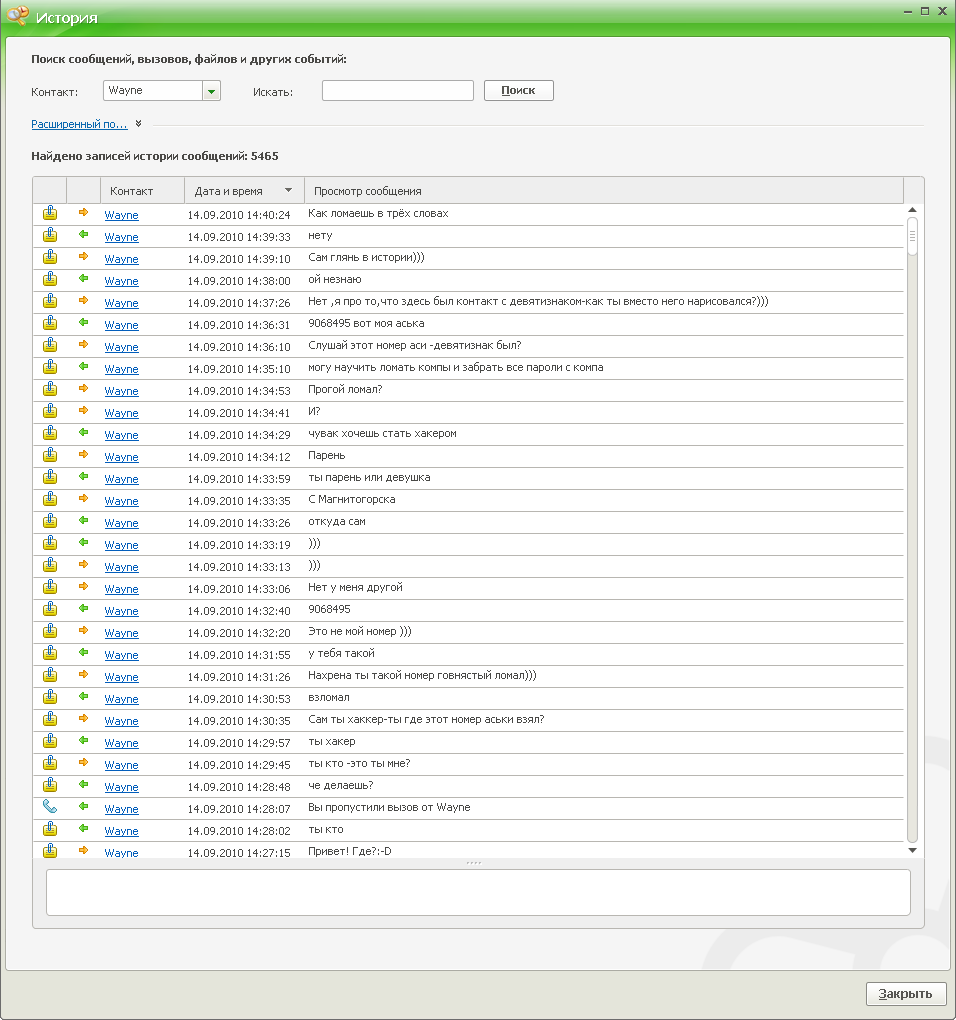
Task: Click message icon for 'ты хакер' row
Action: [50, 741]
